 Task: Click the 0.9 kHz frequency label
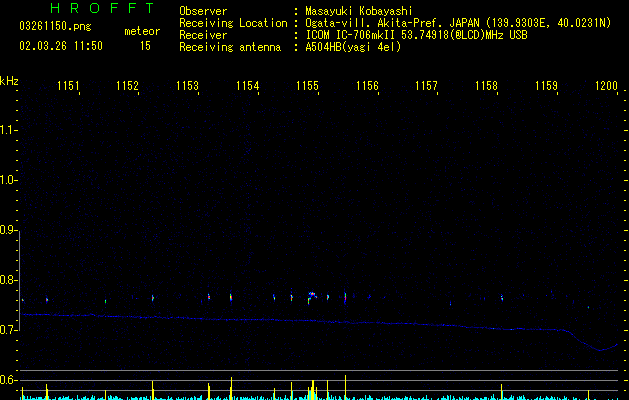(x=8, y=230)
